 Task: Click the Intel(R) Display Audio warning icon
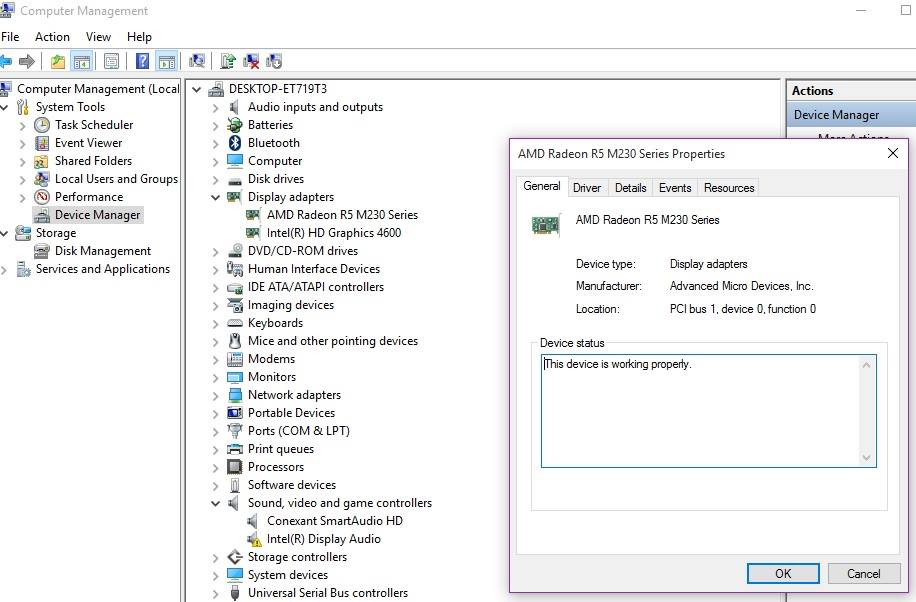click(x=254, y=539)
